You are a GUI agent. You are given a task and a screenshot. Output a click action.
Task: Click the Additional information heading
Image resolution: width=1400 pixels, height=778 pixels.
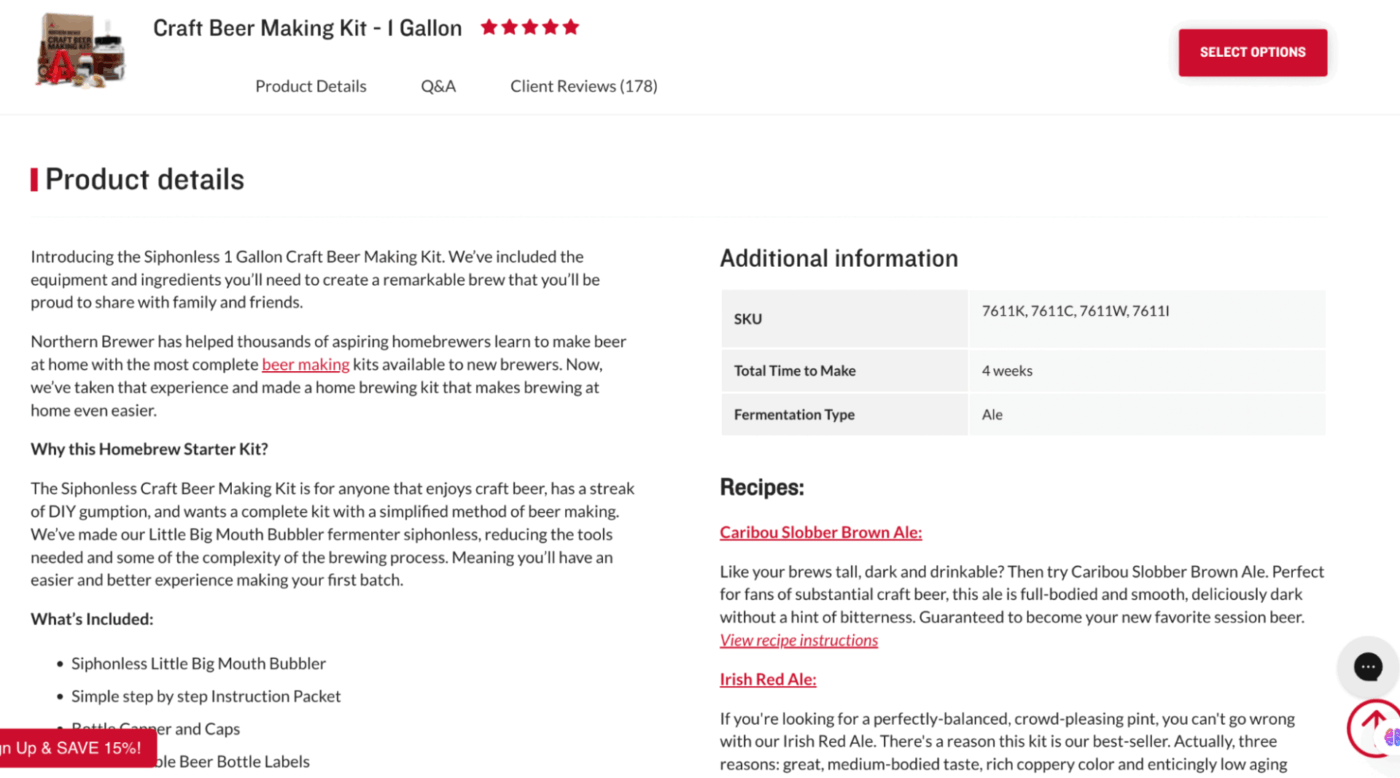click(x=838, y=258)
